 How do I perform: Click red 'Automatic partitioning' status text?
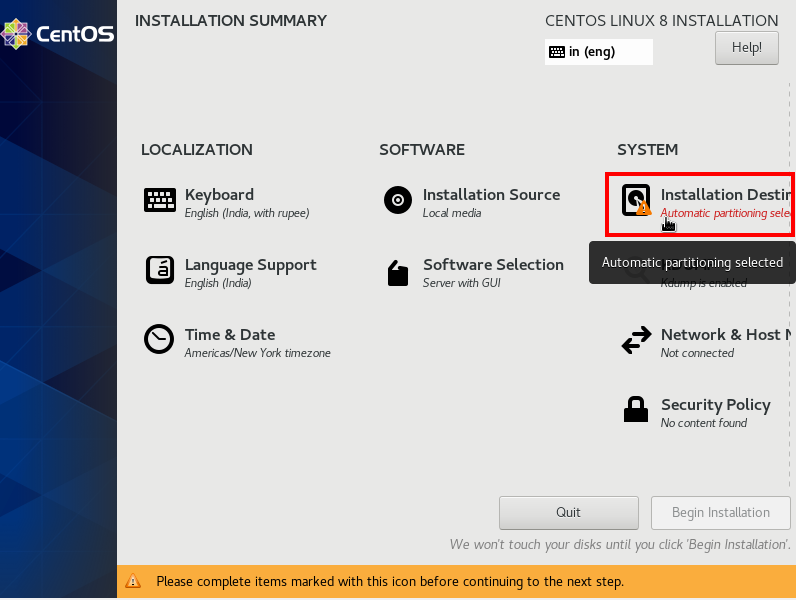coord(726,213)
